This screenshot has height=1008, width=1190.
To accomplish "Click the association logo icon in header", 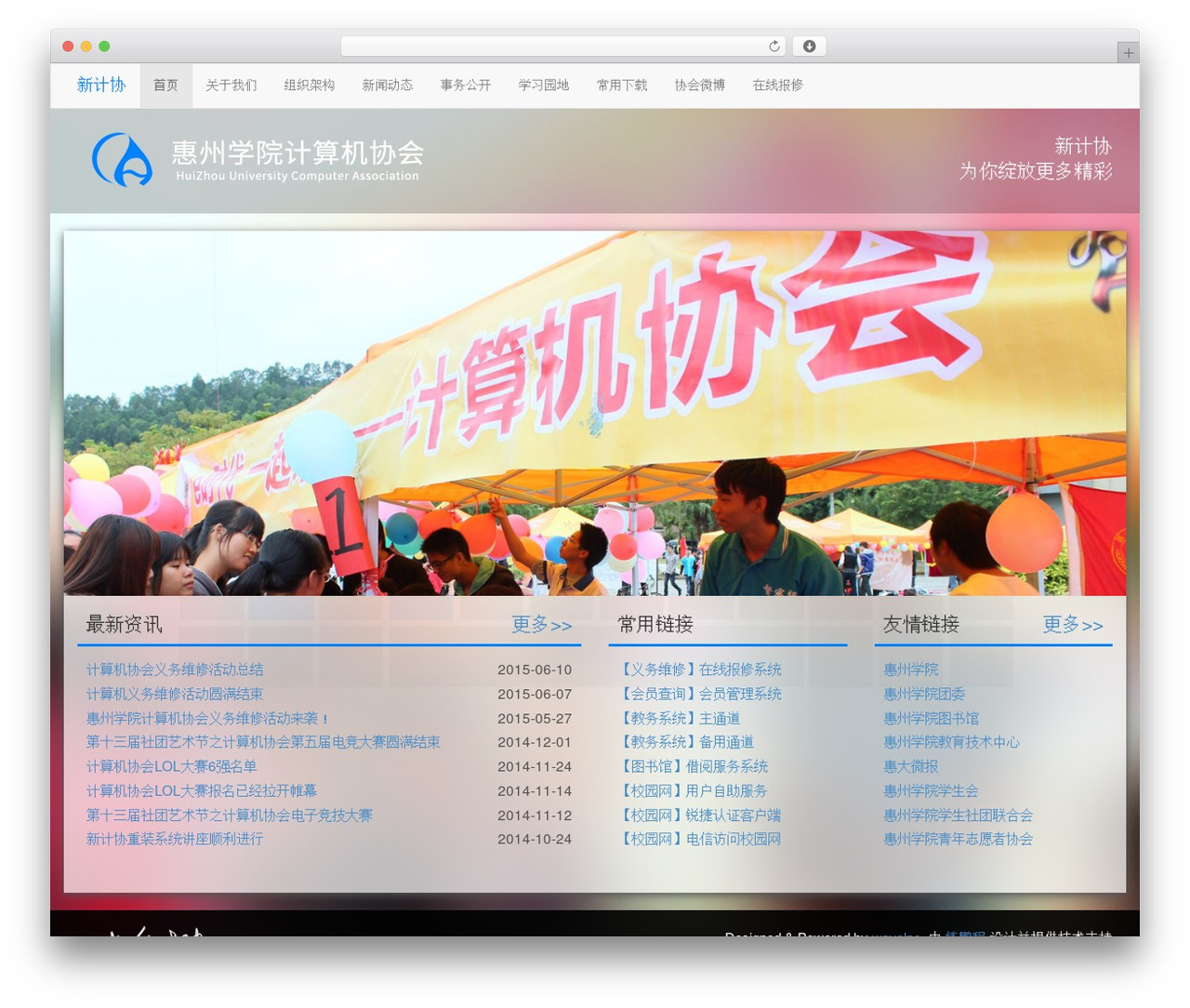I will tap(123, 159).
